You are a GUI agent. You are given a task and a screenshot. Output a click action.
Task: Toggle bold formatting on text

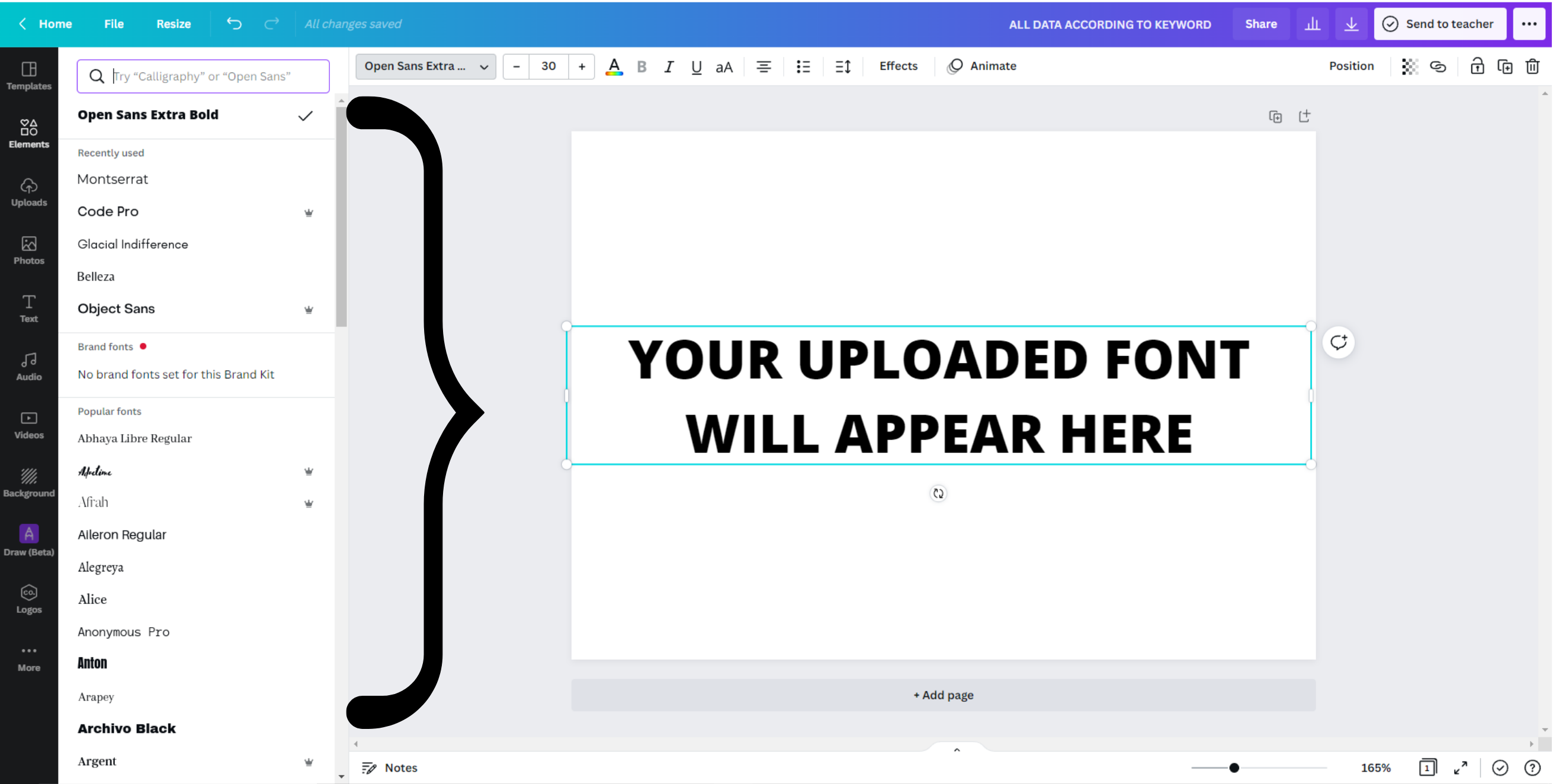(x=641, y=66)
